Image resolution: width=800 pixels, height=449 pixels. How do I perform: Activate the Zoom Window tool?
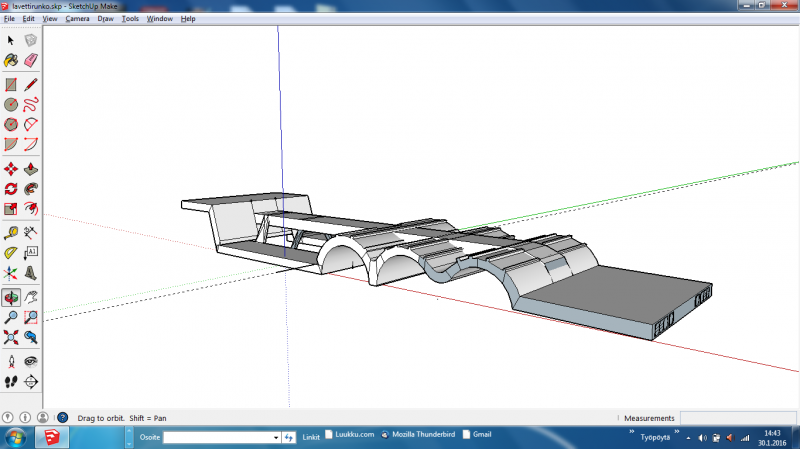pos(31,317)
